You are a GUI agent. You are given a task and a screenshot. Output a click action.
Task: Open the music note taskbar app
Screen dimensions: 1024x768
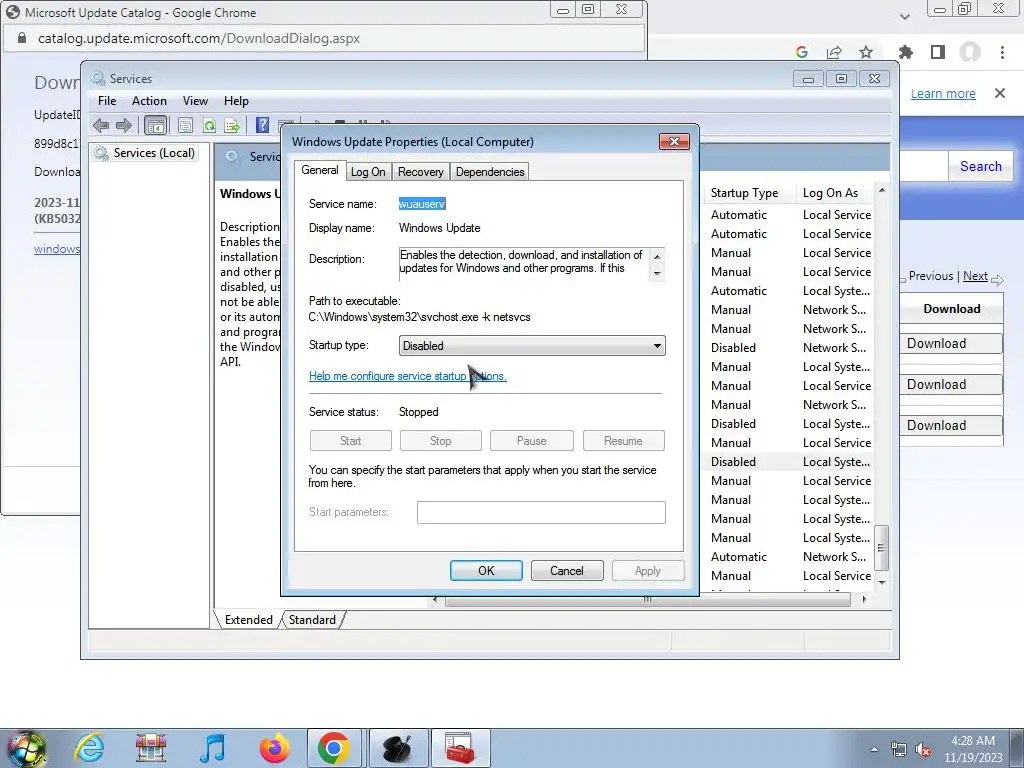[x=212, y=748]
